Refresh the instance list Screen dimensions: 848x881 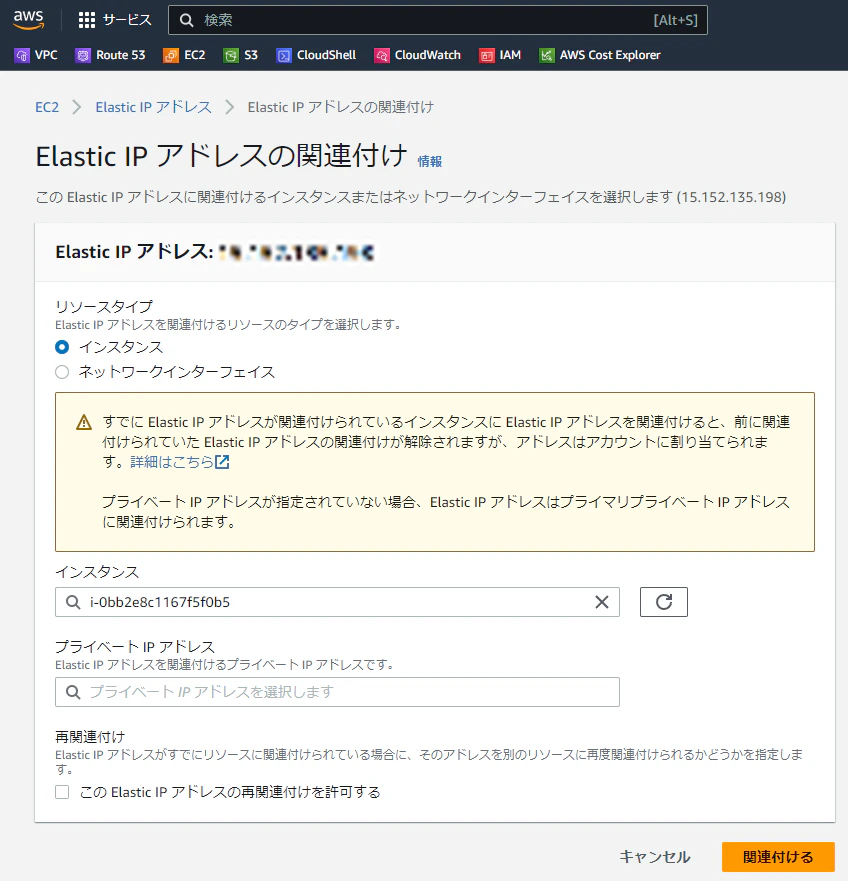[664, 602]
